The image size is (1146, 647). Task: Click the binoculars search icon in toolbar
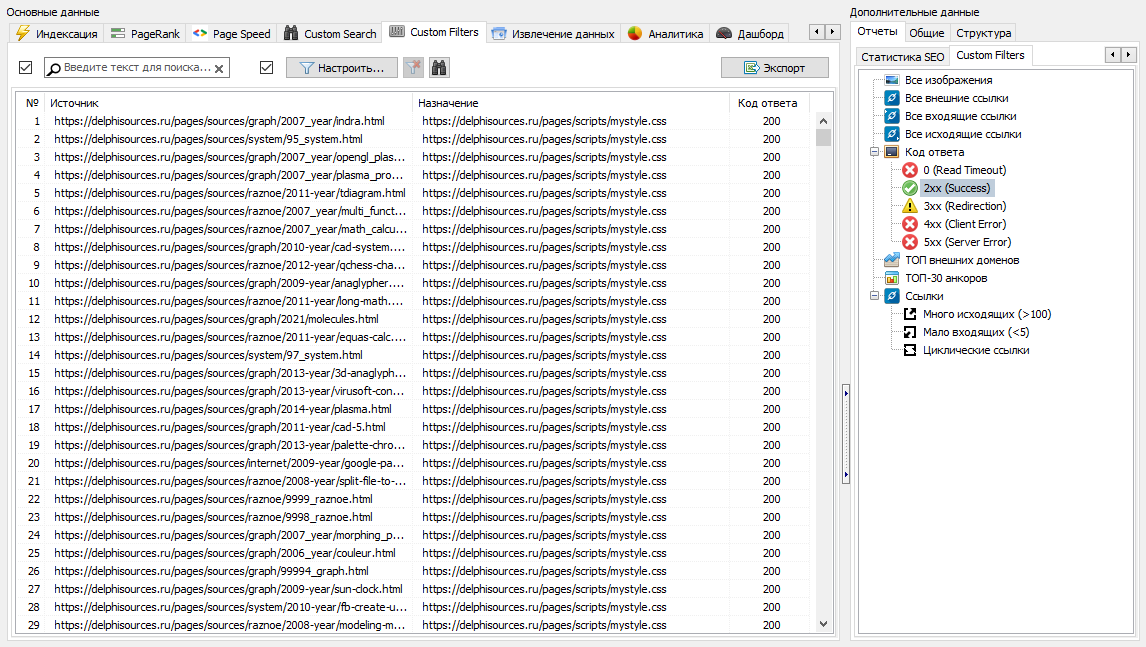439,68
